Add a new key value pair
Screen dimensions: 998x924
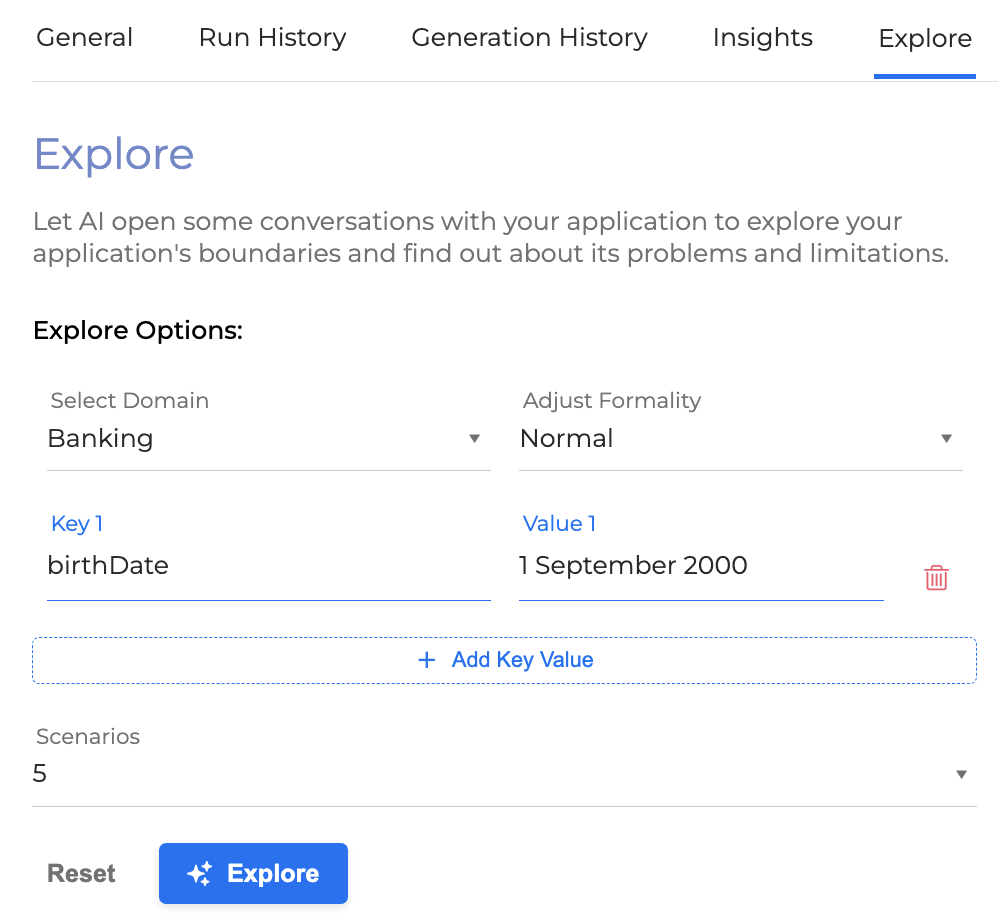coord(504,660)
